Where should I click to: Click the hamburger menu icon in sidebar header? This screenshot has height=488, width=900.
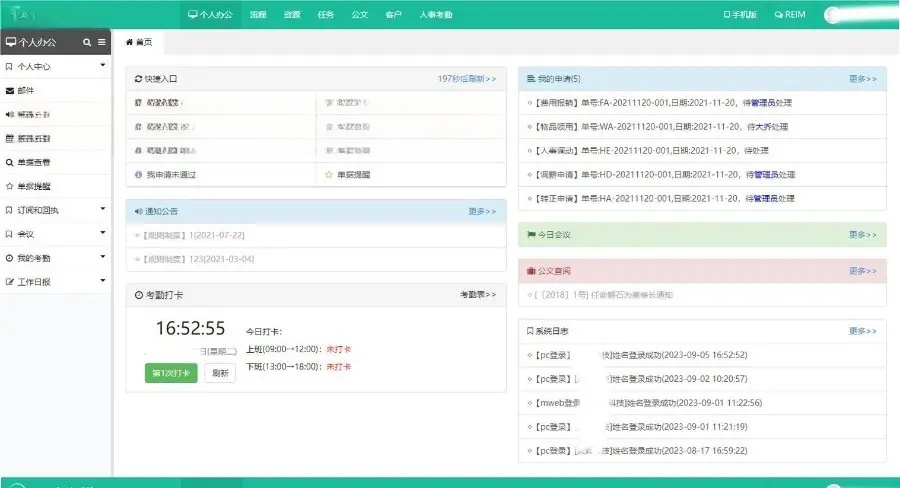(x=101, y=42)
